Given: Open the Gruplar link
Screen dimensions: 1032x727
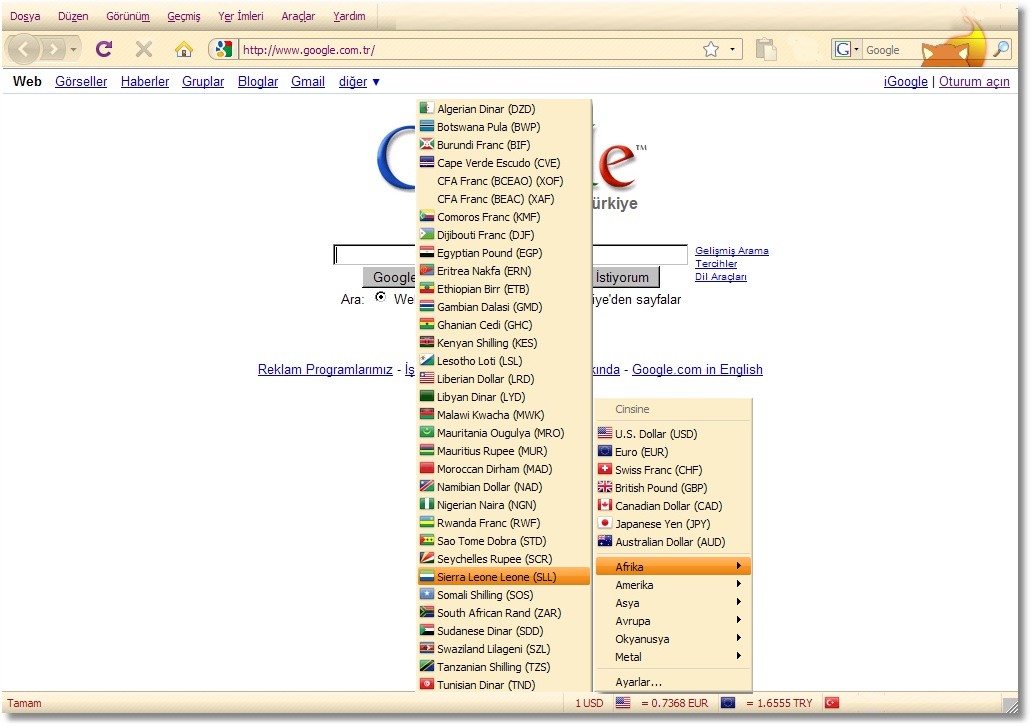Looking at the screenshot, I should tap(203, 82).
